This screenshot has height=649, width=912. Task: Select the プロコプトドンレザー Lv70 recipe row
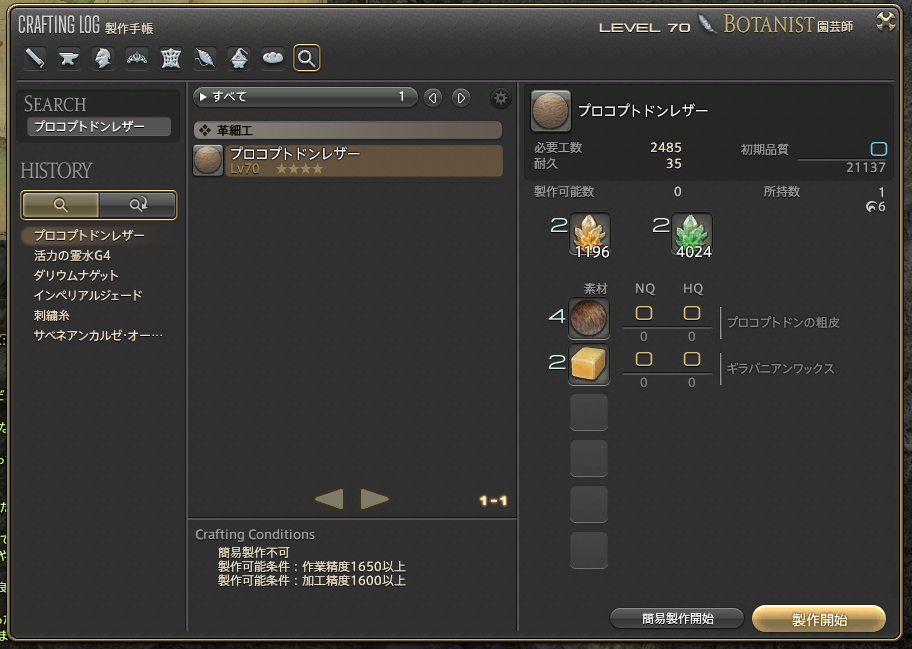pyautogui.click(x=348, y=161)
